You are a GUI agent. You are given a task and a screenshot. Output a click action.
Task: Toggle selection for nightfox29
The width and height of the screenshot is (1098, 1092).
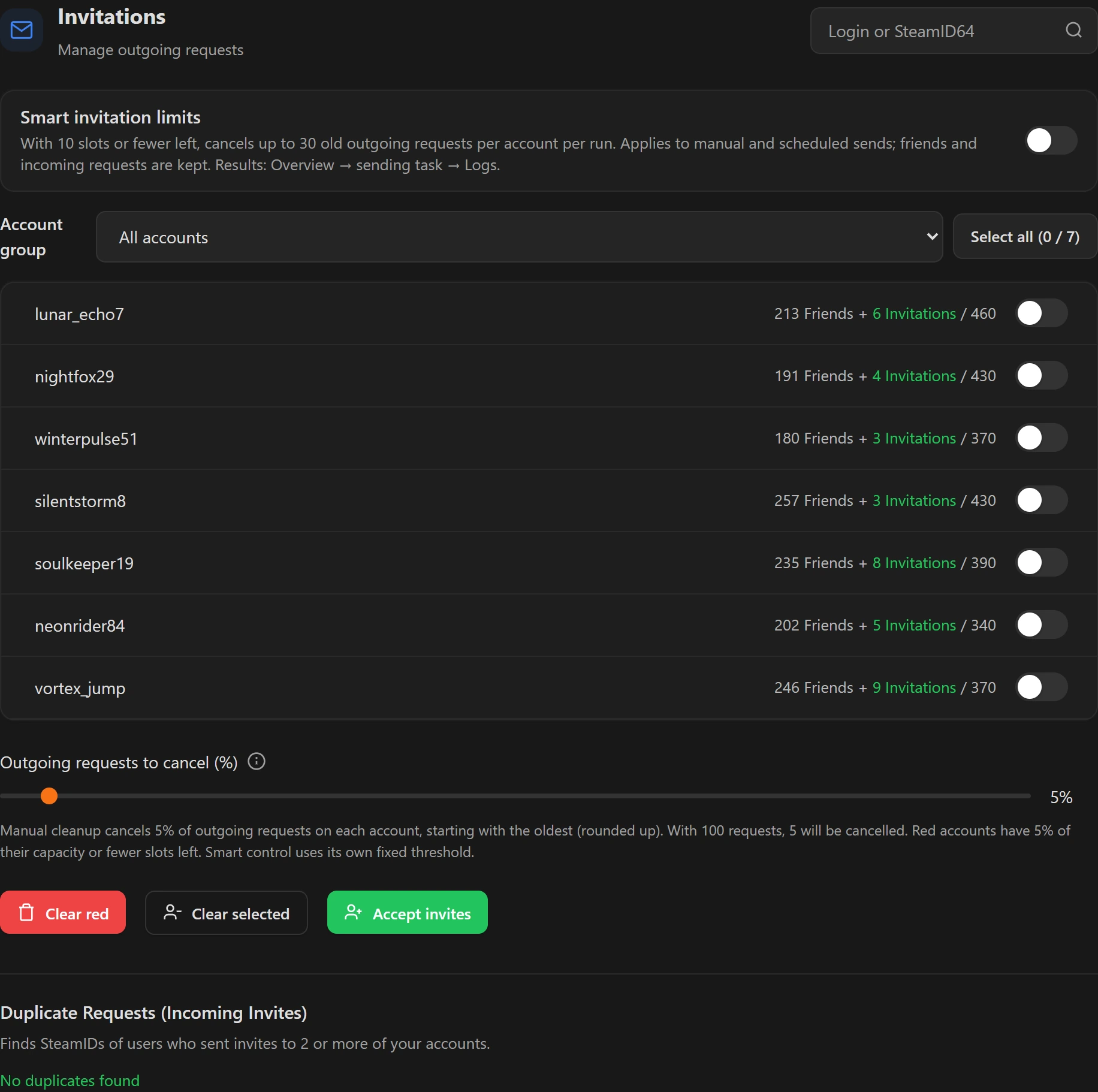click(x=1042, y=376)
